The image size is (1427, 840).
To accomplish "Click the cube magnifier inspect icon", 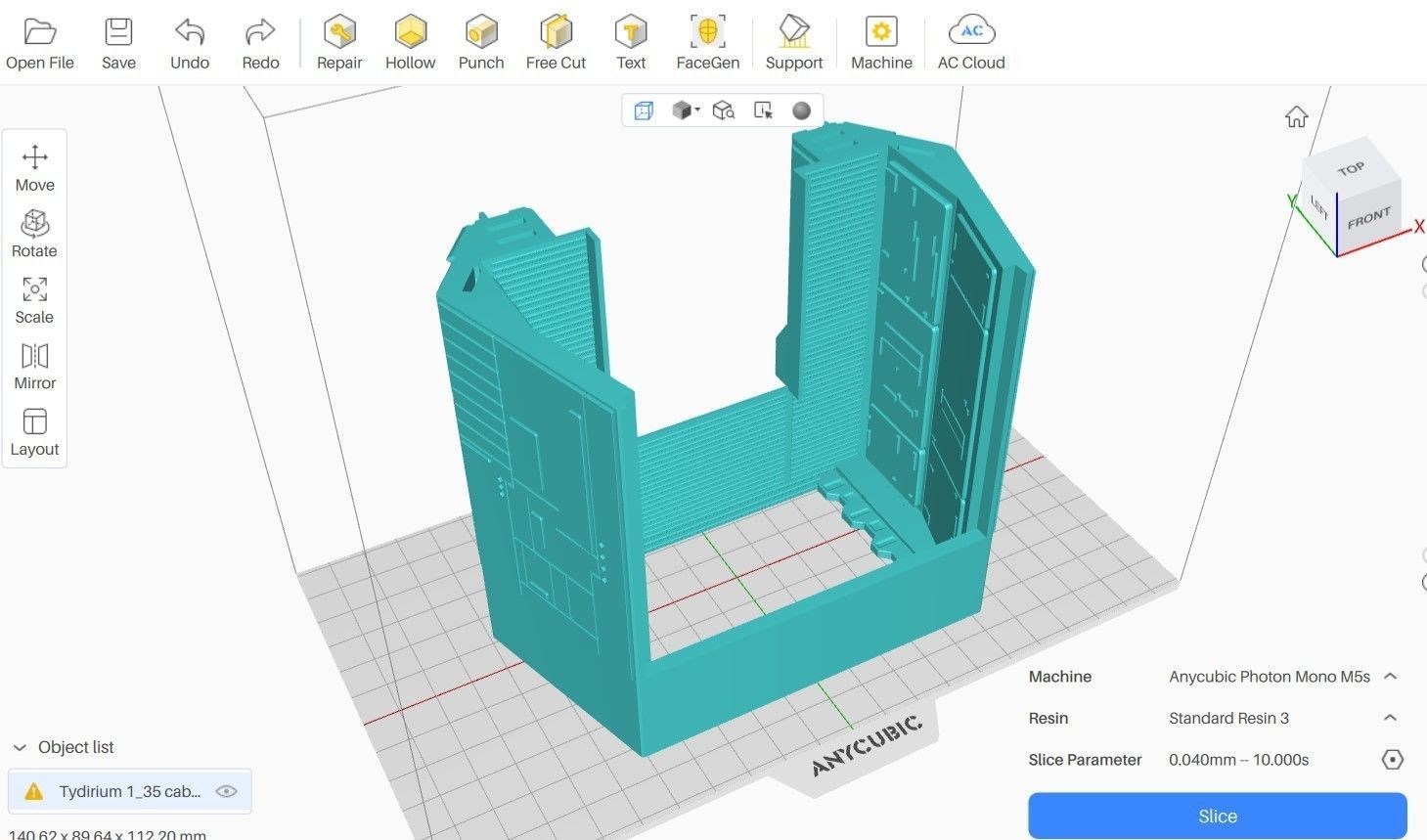I will coord(724,111).
